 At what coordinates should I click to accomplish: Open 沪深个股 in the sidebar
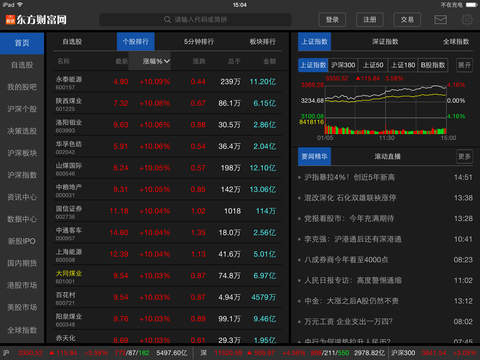pos(22,109)
